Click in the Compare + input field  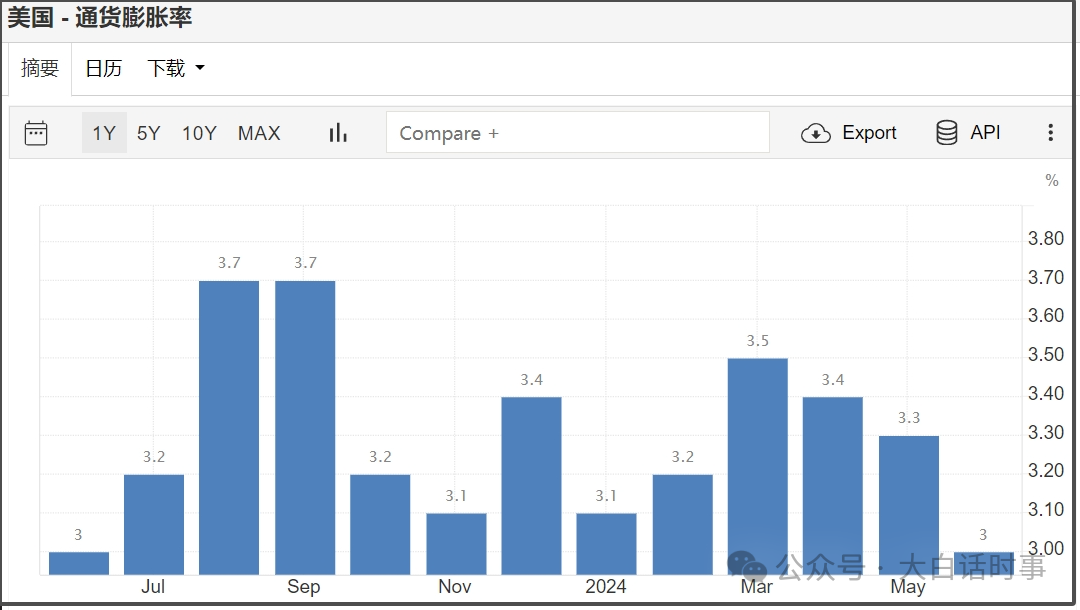pyautogui.click(x=577, y=133)
